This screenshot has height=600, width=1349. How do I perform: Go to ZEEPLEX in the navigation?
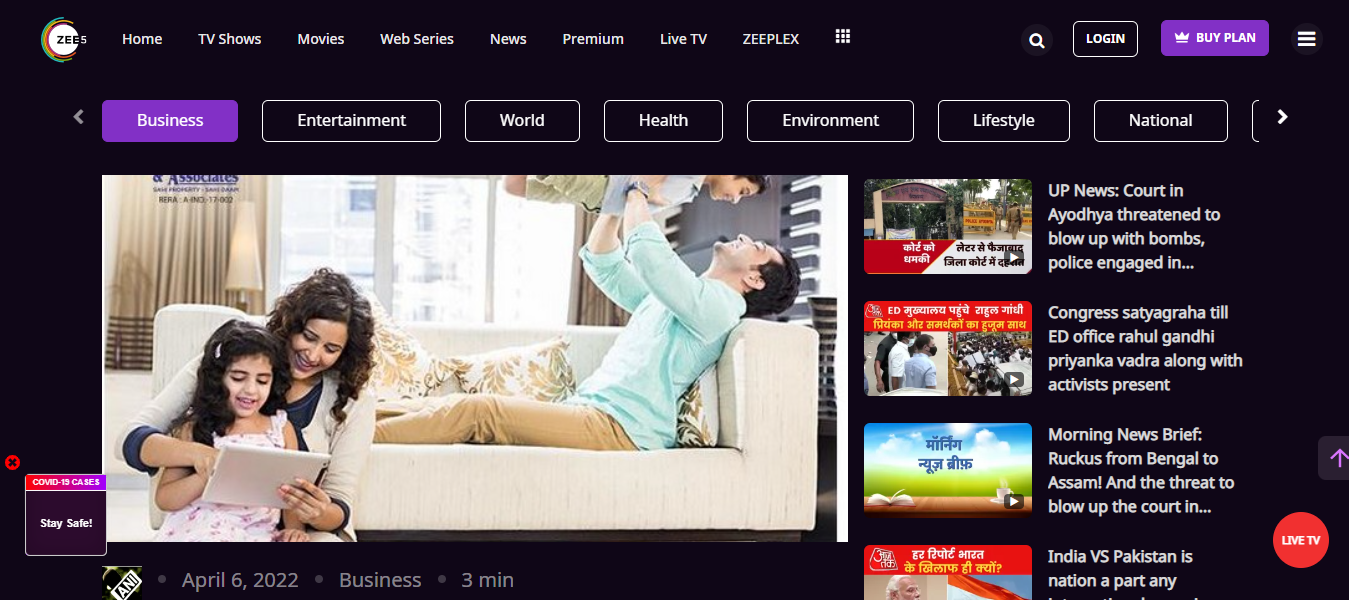coord(770,39)
